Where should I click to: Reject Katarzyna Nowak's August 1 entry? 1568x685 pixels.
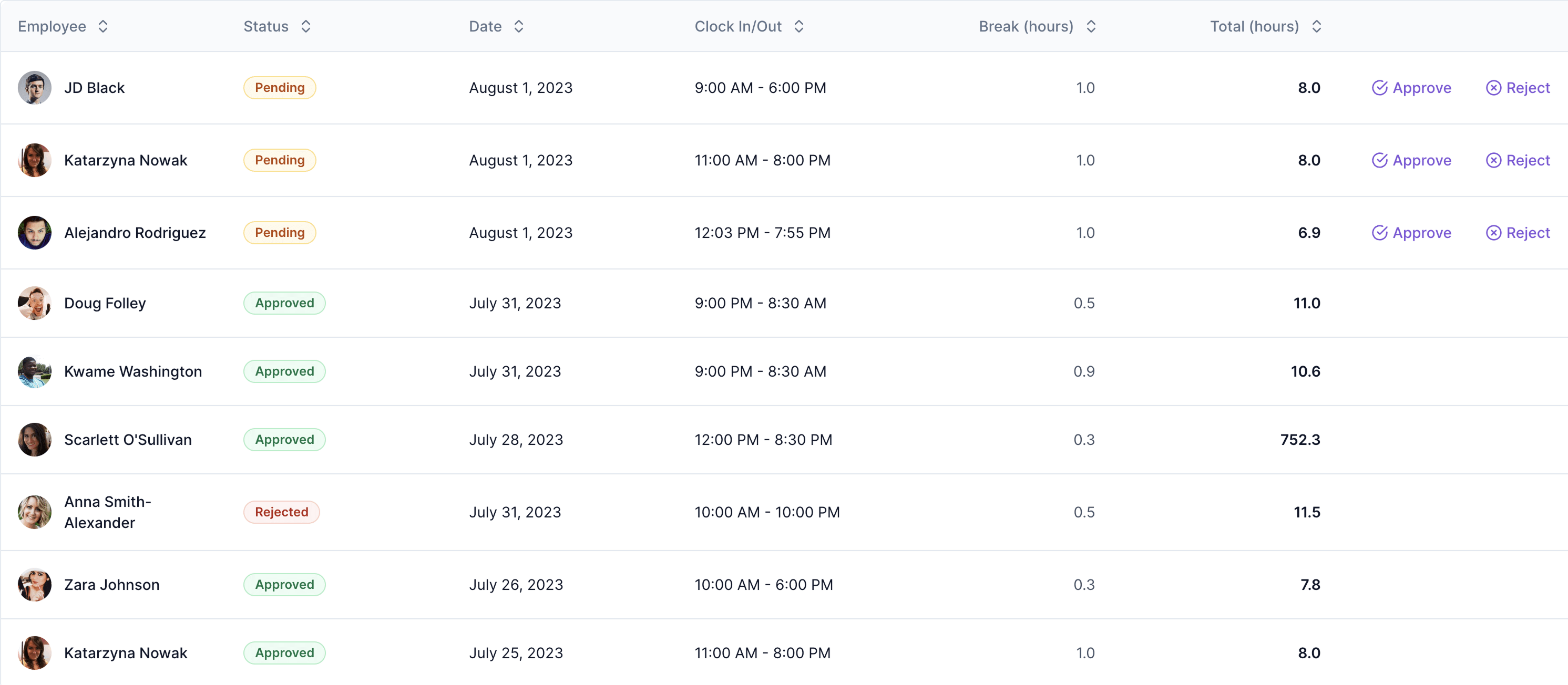coord(1518,160)
